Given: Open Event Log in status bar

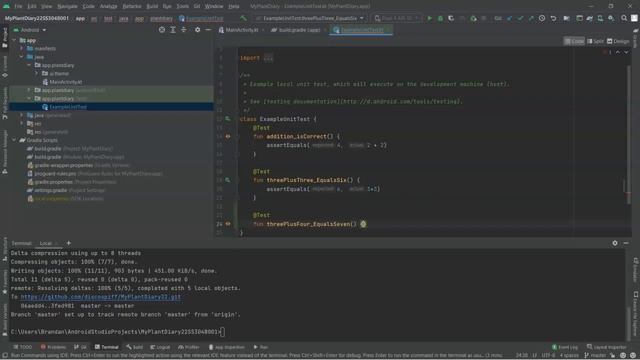Looking at the screenshot, I should coord(565,347).
